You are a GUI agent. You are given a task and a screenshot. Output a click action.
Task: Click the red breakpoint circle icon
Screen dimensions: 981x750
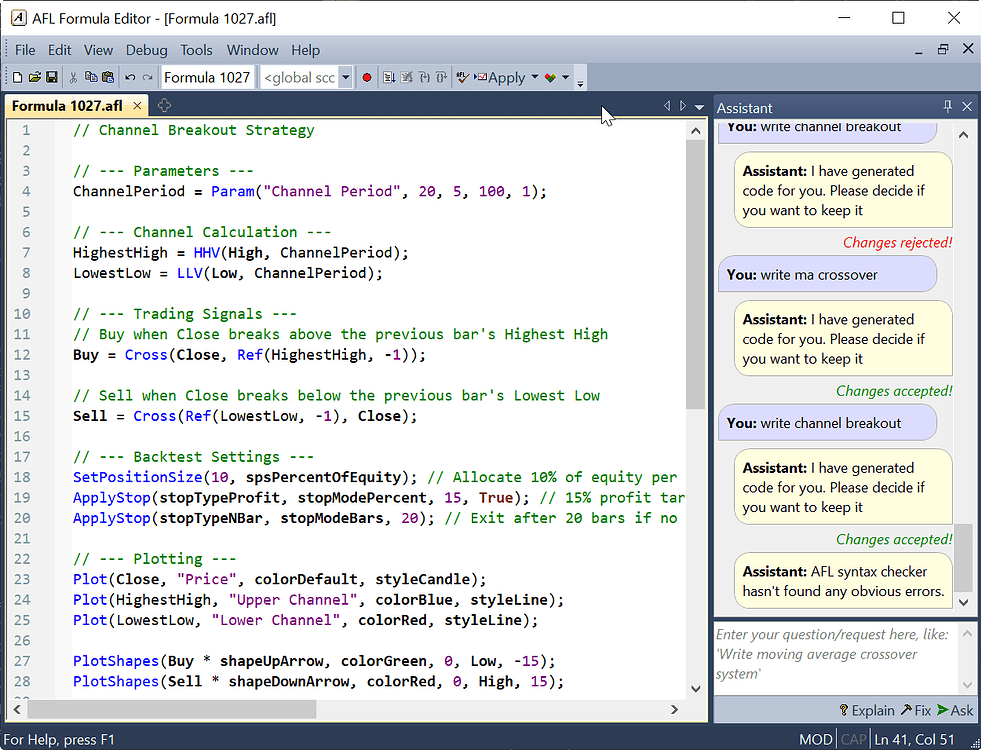pos(367,77)
